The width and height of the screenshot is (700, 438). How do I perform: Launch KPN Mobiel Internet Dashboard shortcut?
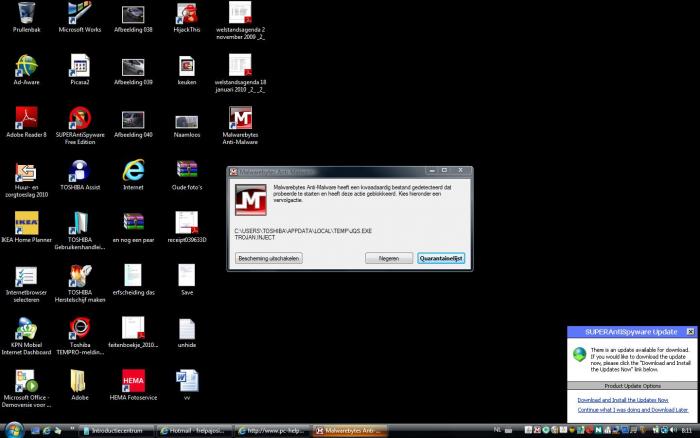coord(26,336)
